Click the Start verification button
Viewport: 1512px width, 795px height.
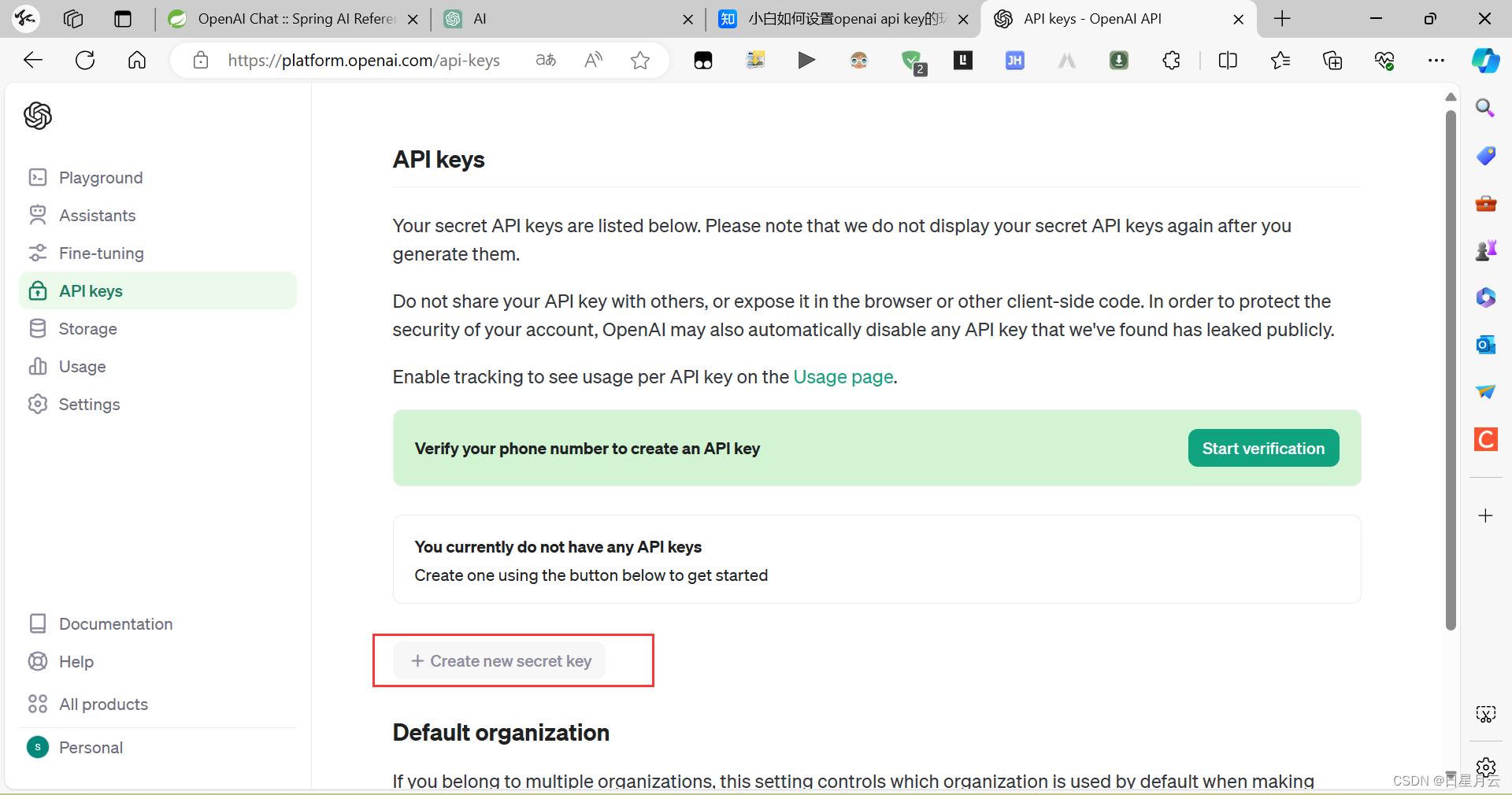click(1263, 449)
